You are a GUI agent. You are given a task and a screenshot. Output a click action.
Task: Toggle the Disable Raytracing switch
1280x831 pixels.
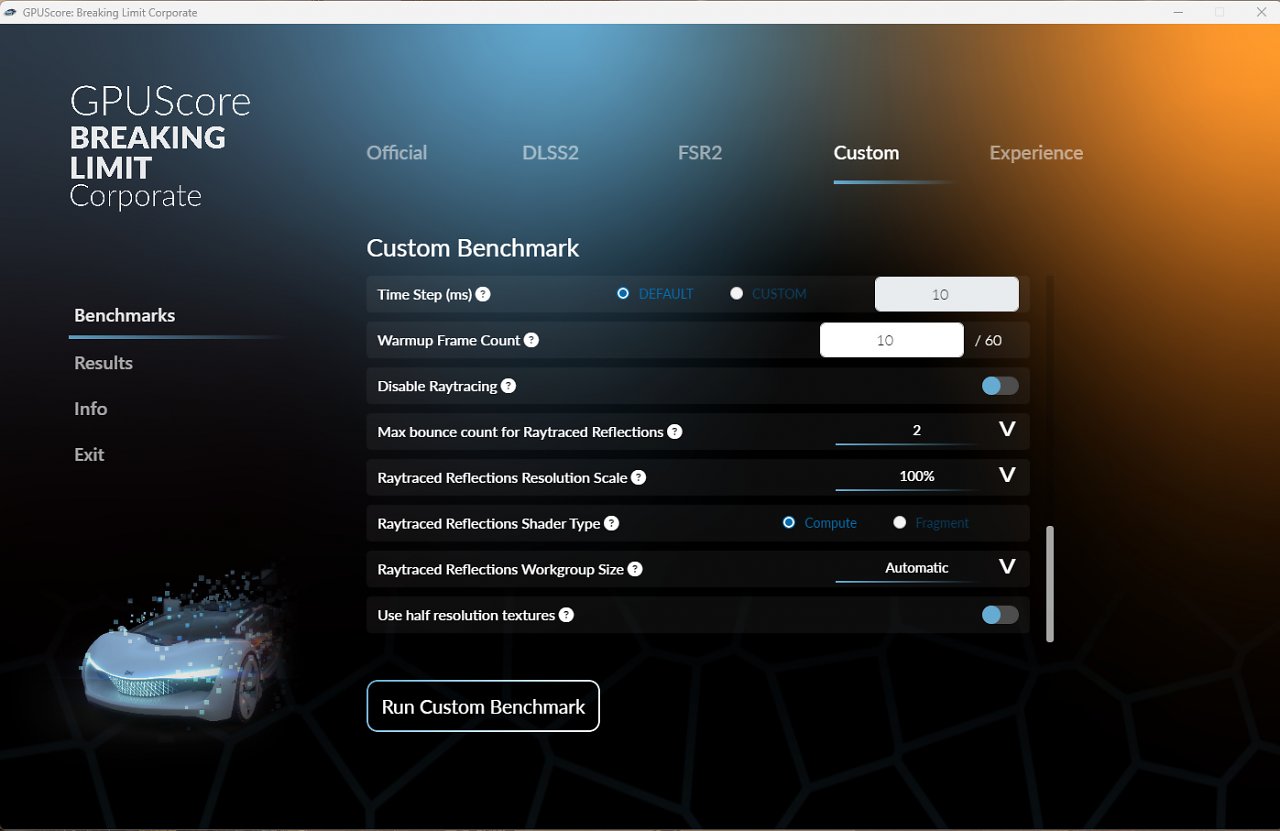tap(1000, 386)
